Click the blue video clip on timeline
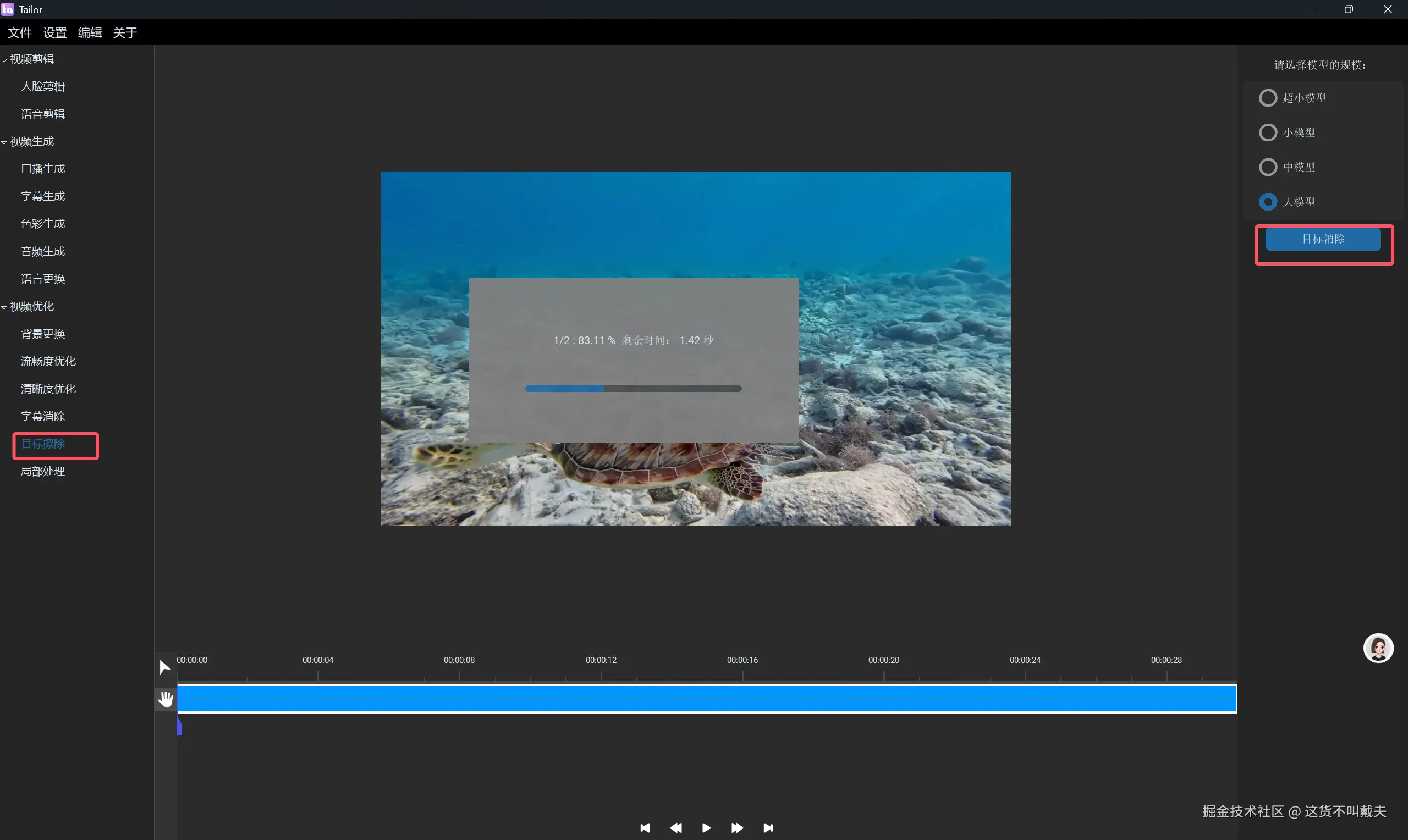This screenshot has height=840, width=1408. (706, 699)
